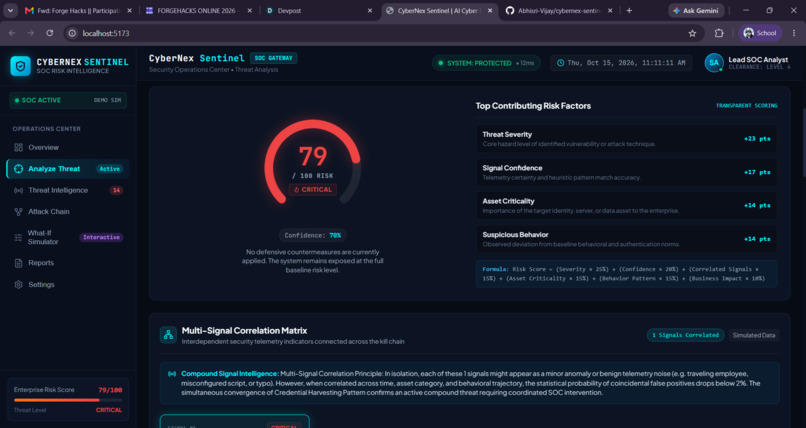The height and width of the screenshot is (428, 806).
Task: Select the Asset Criticality risk factor row
Action: (626, 206)
